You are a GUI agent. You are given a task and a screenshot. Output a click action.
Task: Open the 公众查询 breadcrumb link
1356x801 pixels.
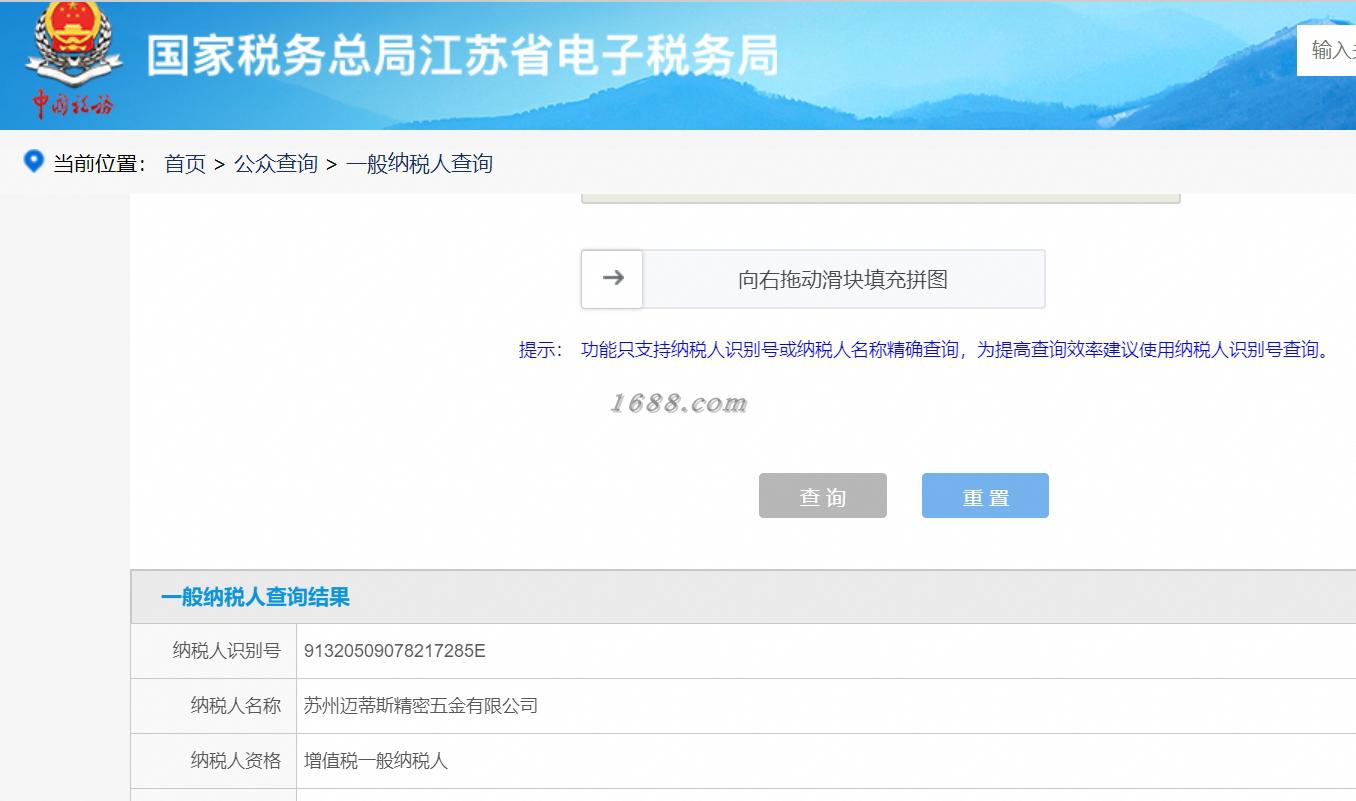pos(276,163)
